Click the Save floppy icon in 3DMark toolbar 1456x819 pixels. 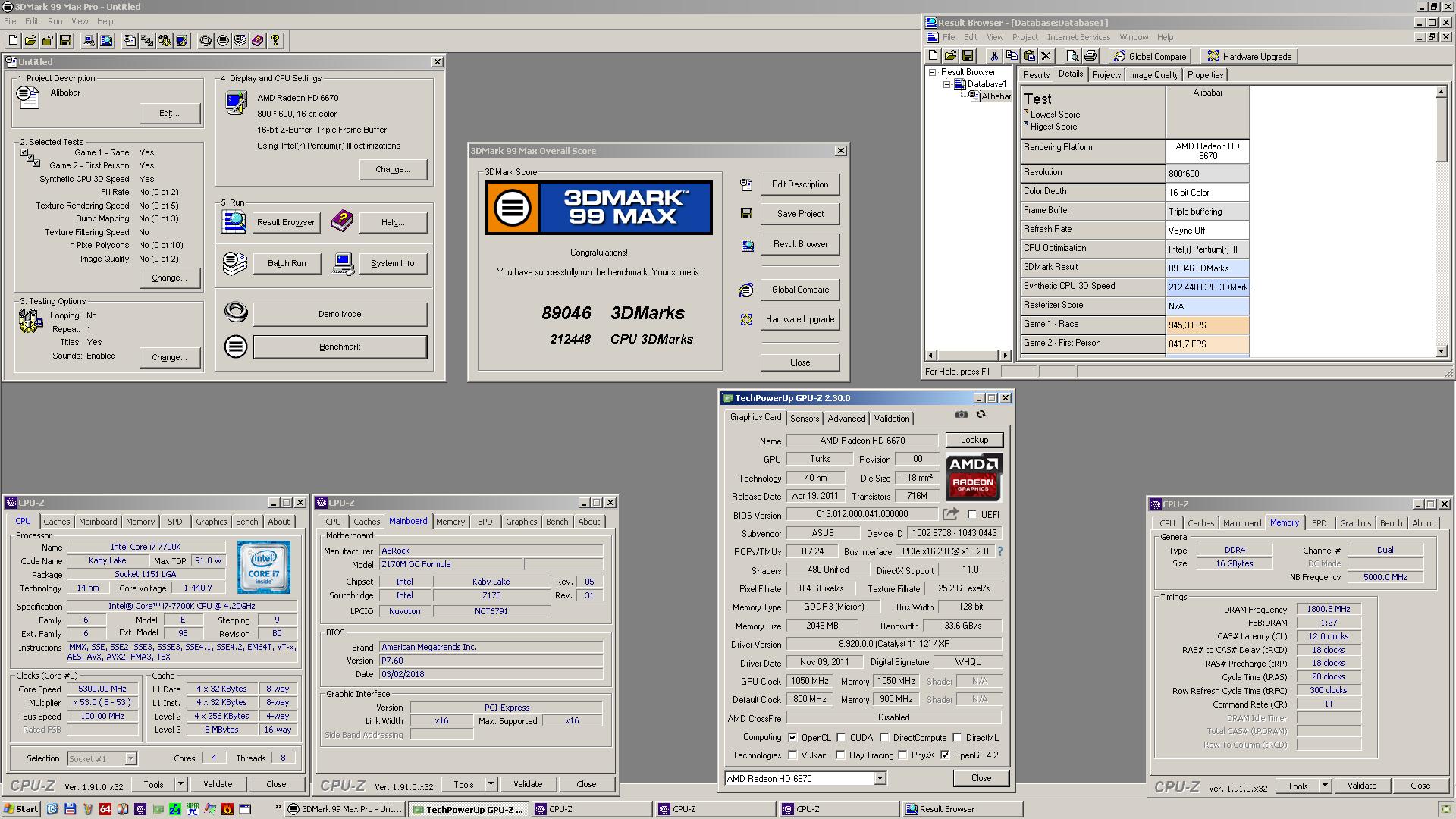[65, 41]
